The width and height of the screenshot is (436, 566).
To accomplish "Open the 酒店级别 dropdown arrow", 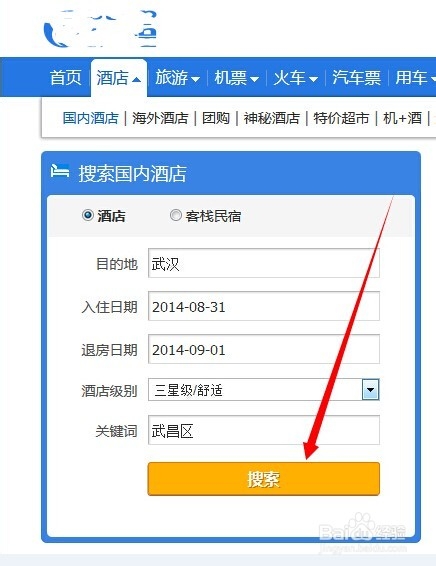I will click(x=370, y=389).
